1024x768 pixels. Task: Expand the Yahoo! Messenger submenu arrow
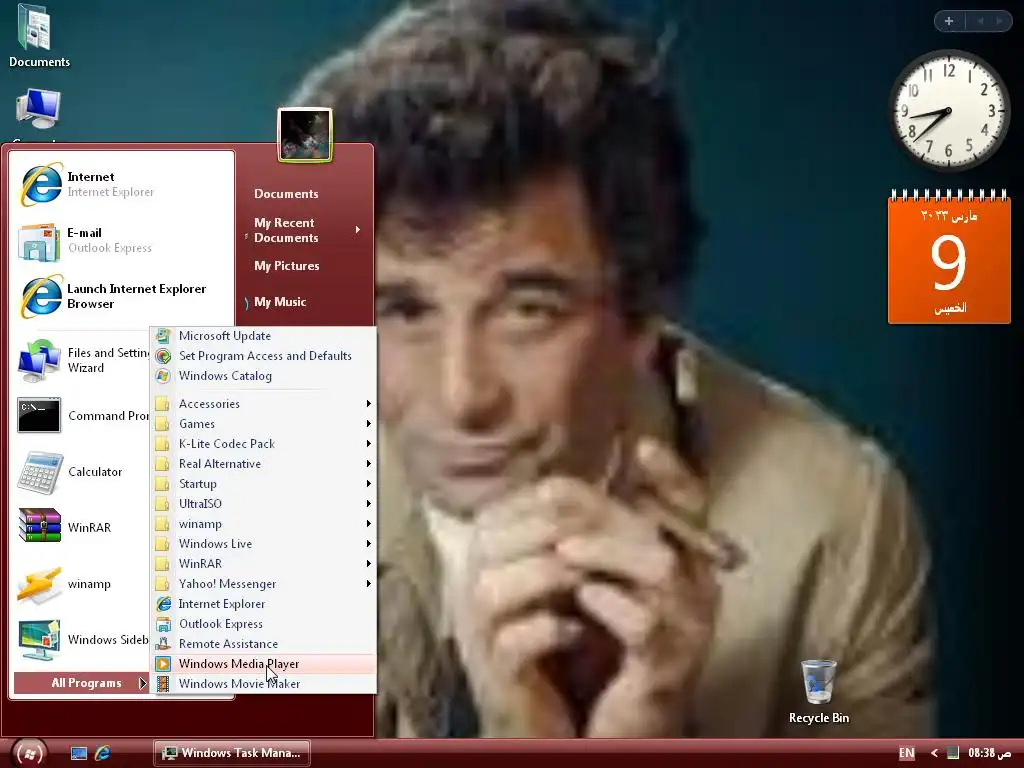(x=368, y=584)
